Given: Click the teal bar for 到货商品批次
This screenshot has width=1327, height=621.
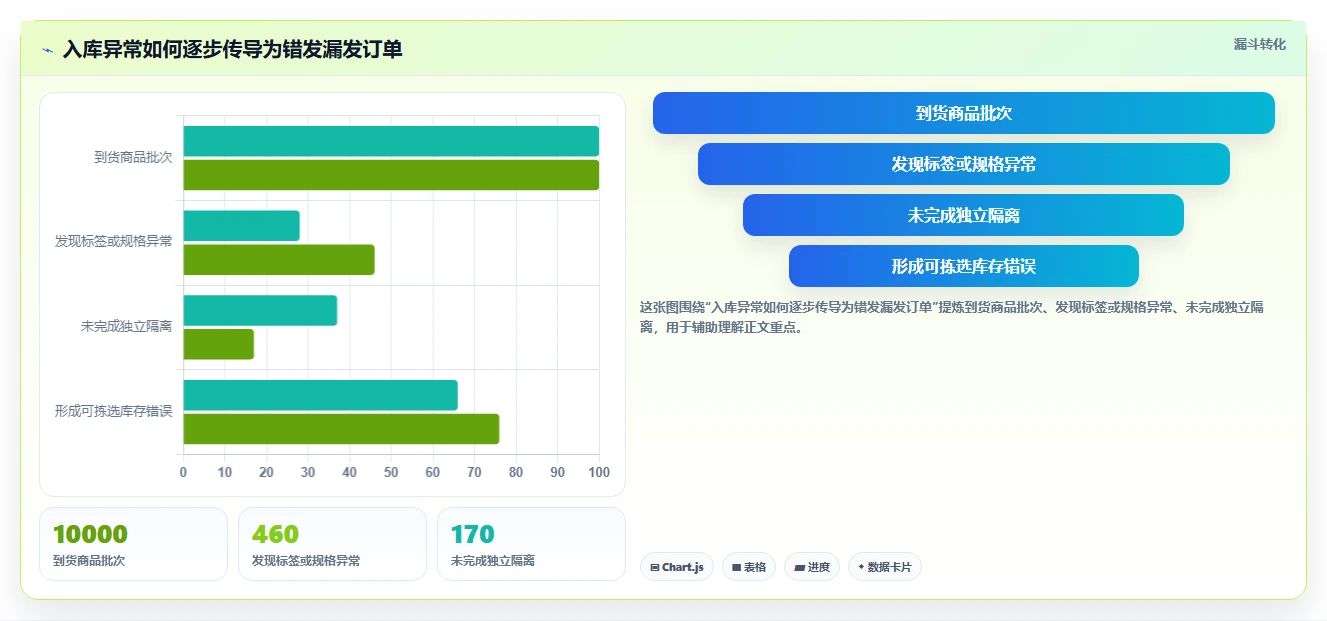Looking at the screenshot, I should 391,141.
